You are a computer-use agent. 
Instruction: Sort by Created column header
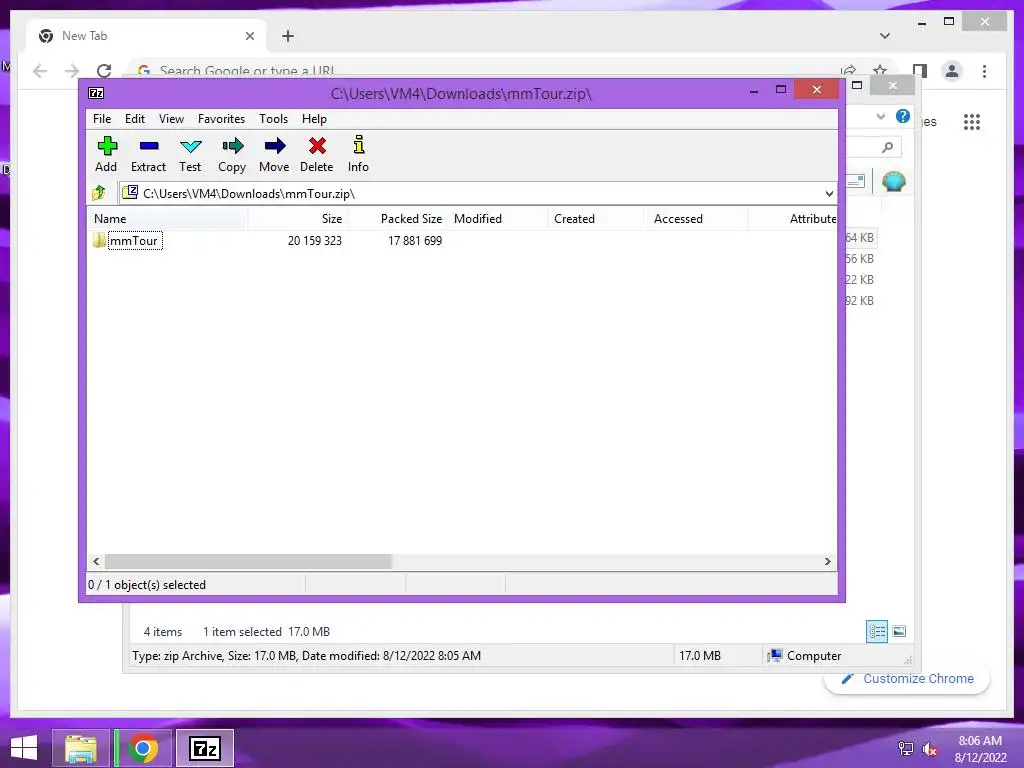[598, 219]
